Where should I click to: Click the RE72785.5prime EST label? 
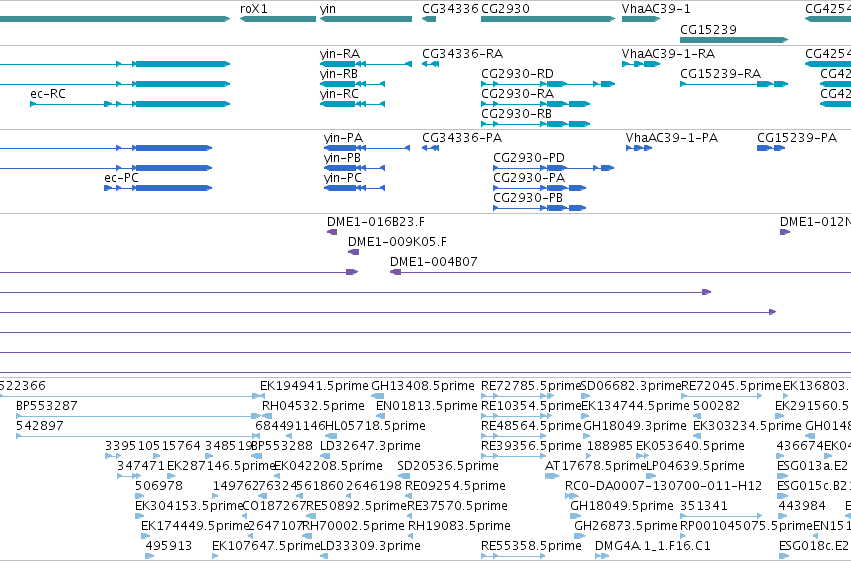[531, 386]
